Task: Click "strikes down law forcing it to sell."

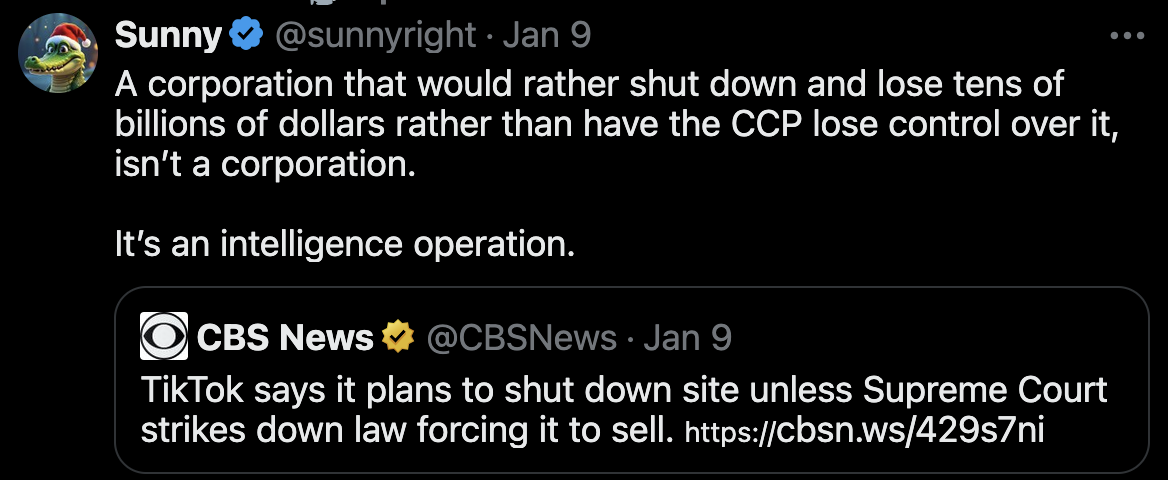Action: (406, 430)
